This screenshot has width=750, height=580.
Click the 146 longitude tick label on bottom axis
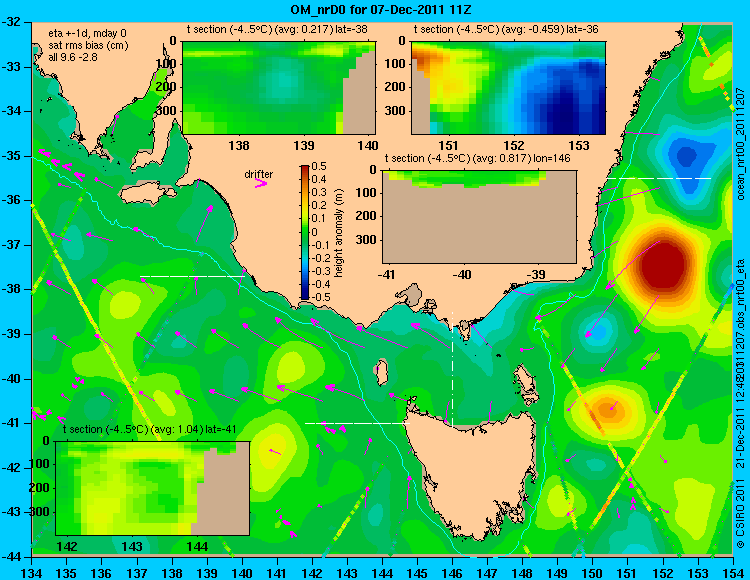click(452, 573)
